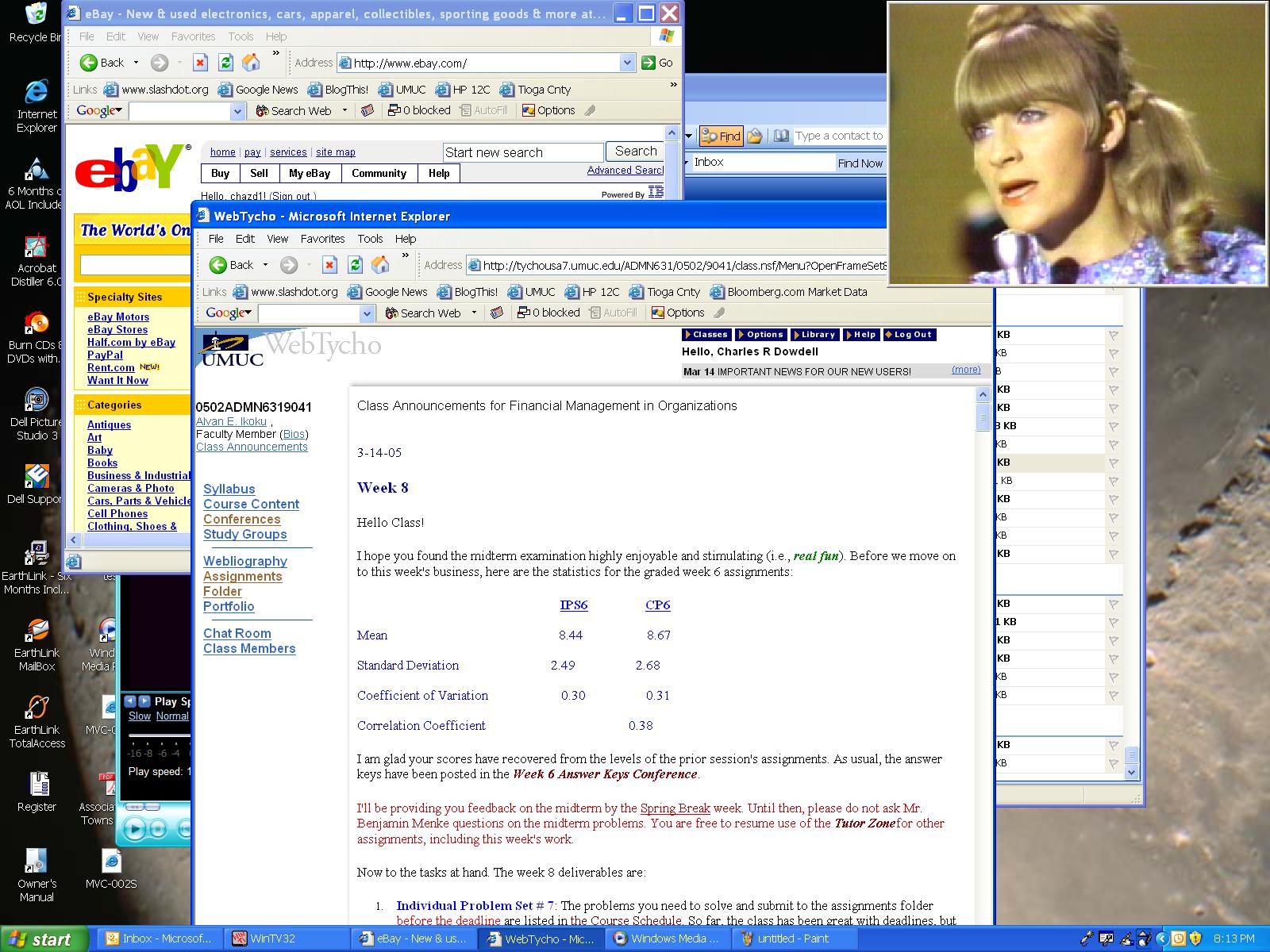
Task: Refresh the WebTycho page
Action: coord(355,265)
